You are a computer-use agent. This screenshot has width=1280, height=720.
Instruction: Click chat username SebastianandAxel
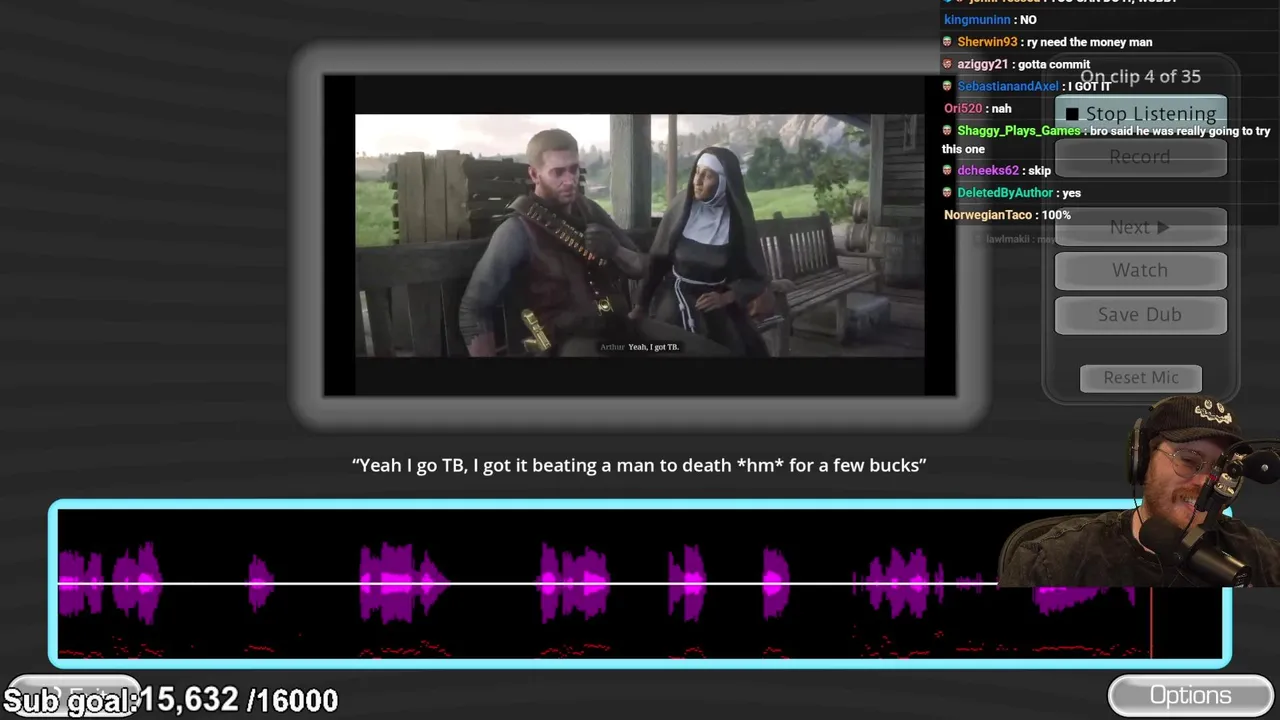[x=1007, y=86]
